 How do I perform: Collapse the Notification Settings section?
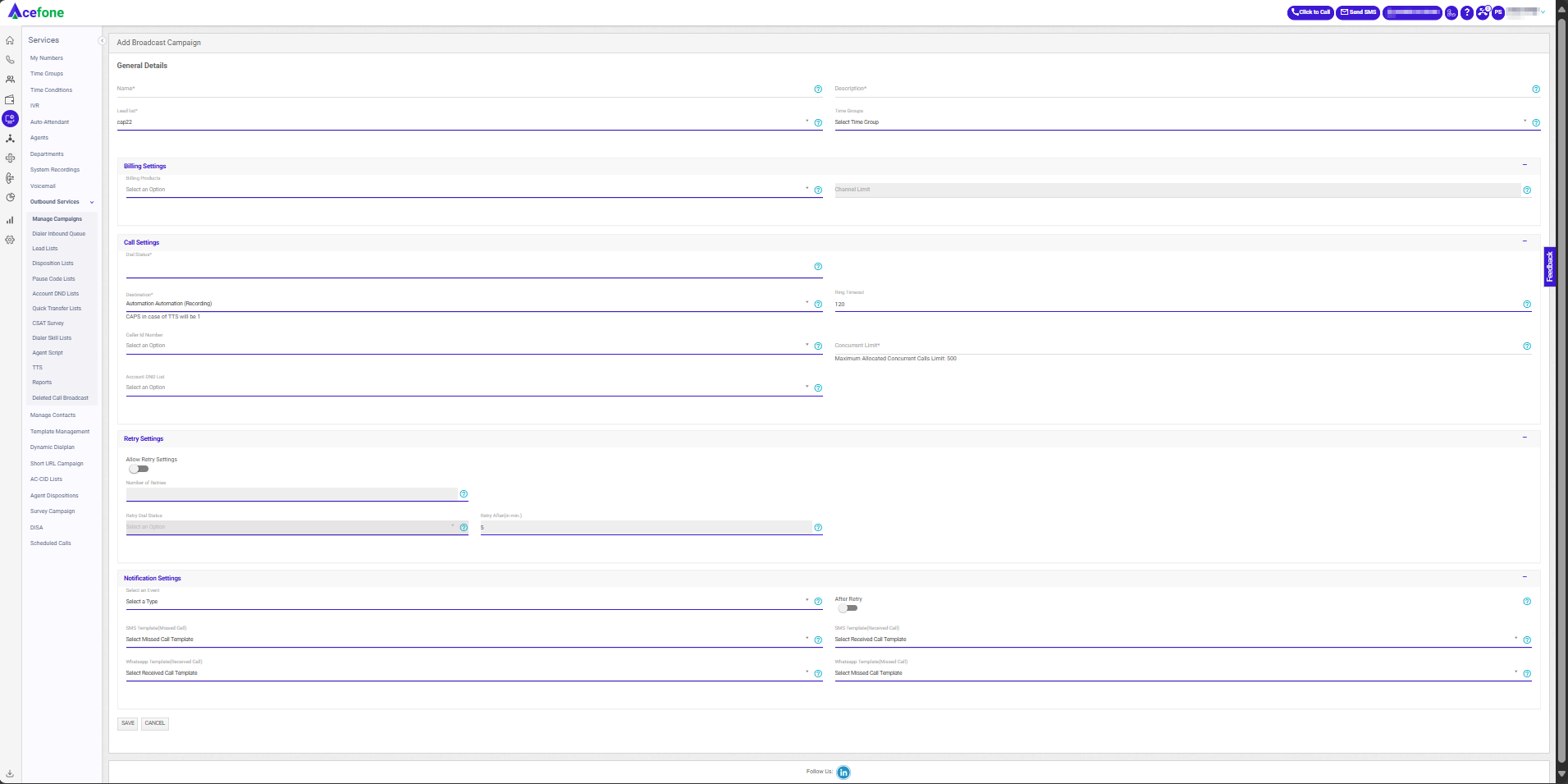click(x=1525, y=577)
